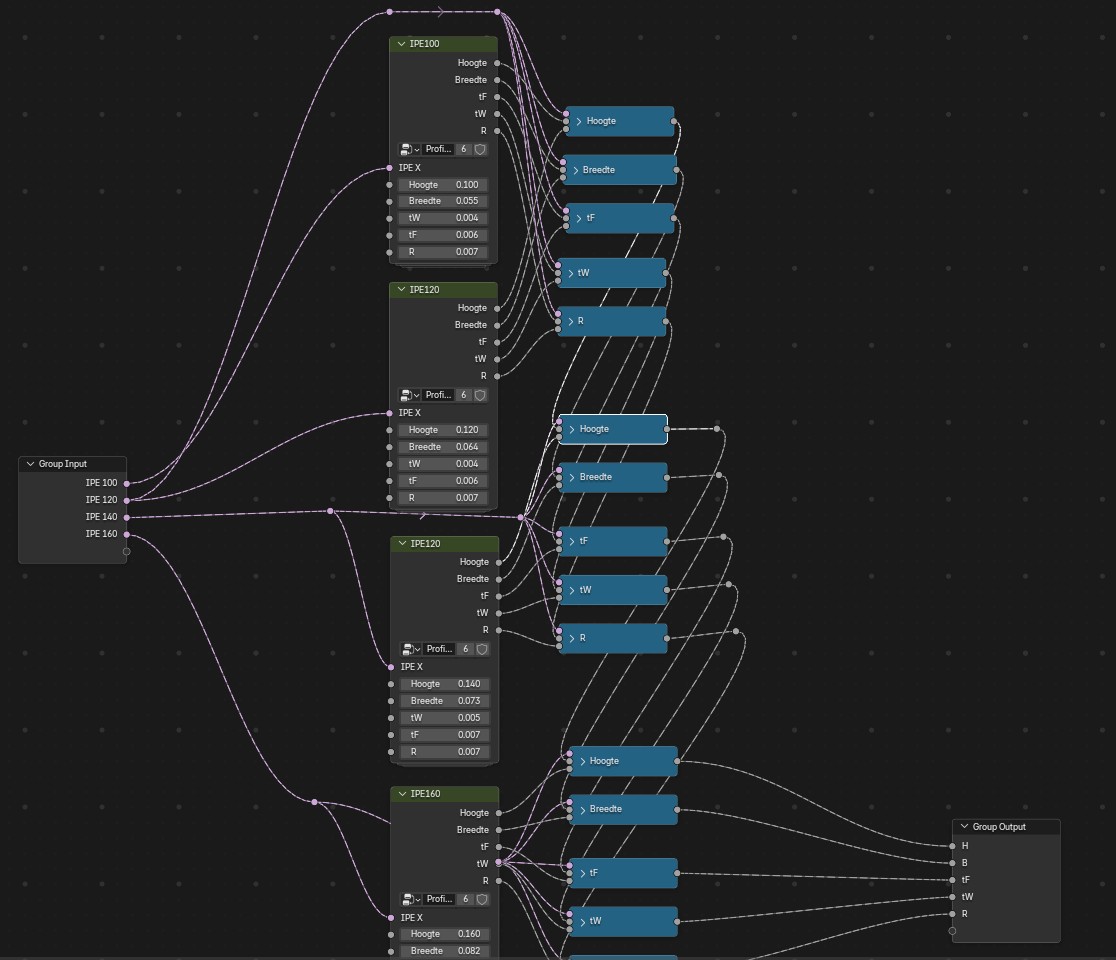Select the Breedte 0.082 value field
Screen dimensions: 1116x960
pyautogui.click(x=444, y=951)
